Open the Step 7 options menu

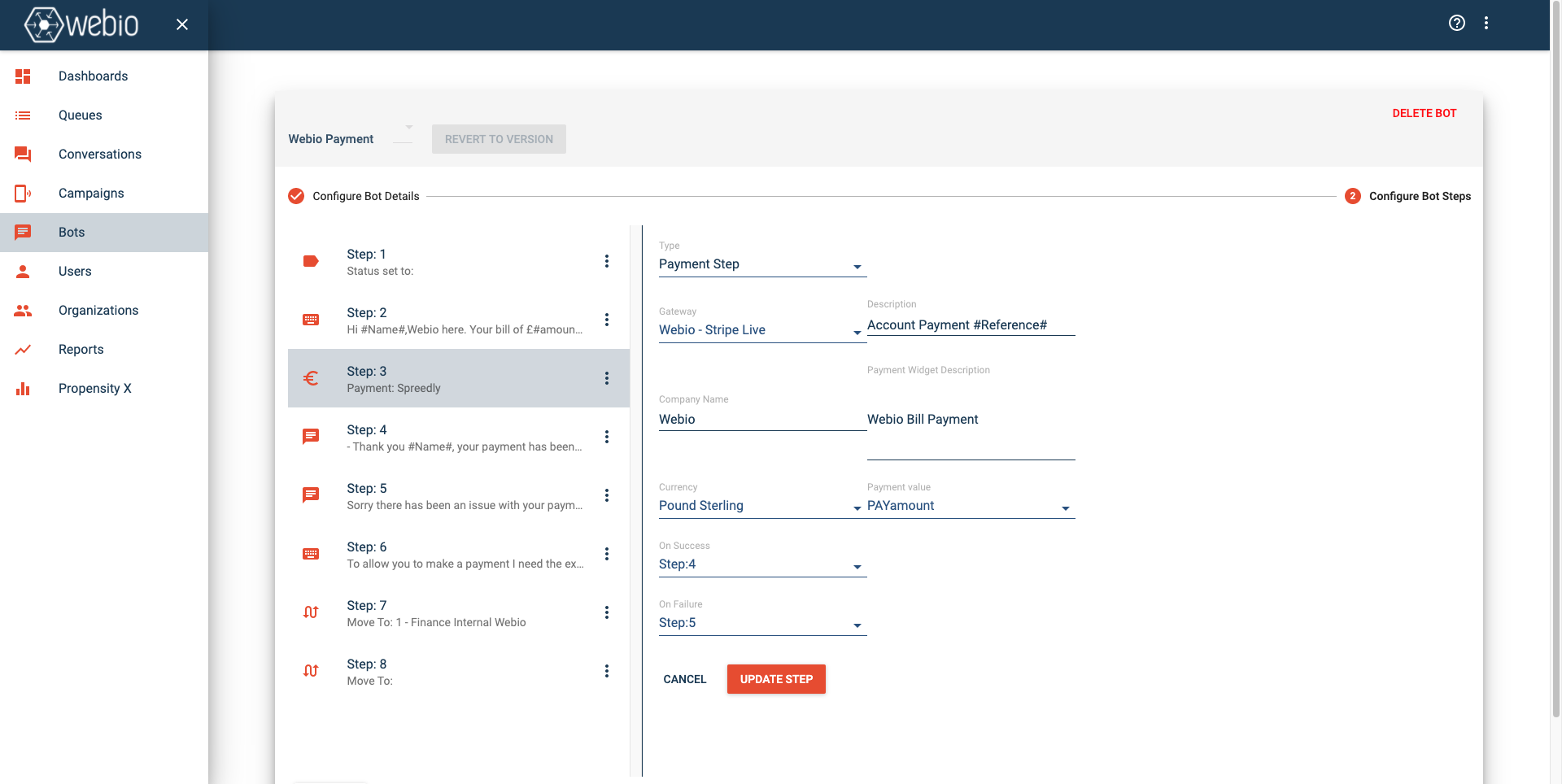pos(607,612)
